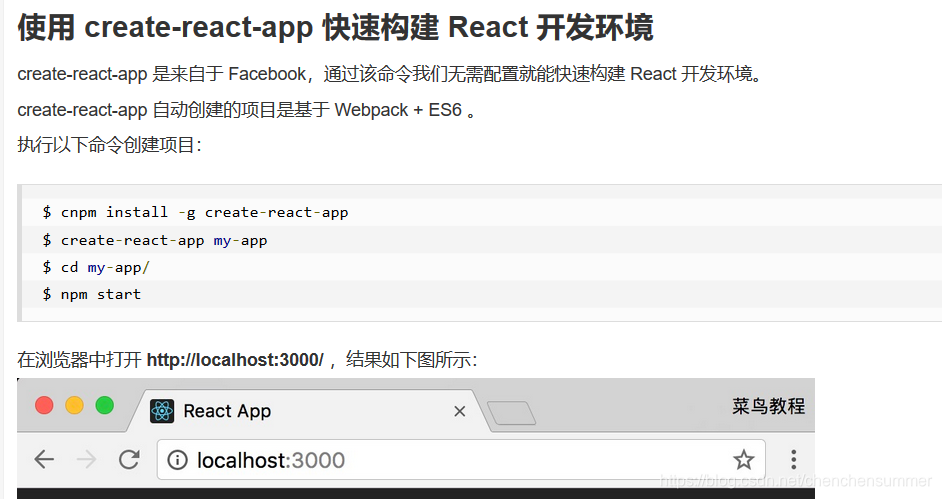Click the green maximize traffic light button

coord(105,405)
